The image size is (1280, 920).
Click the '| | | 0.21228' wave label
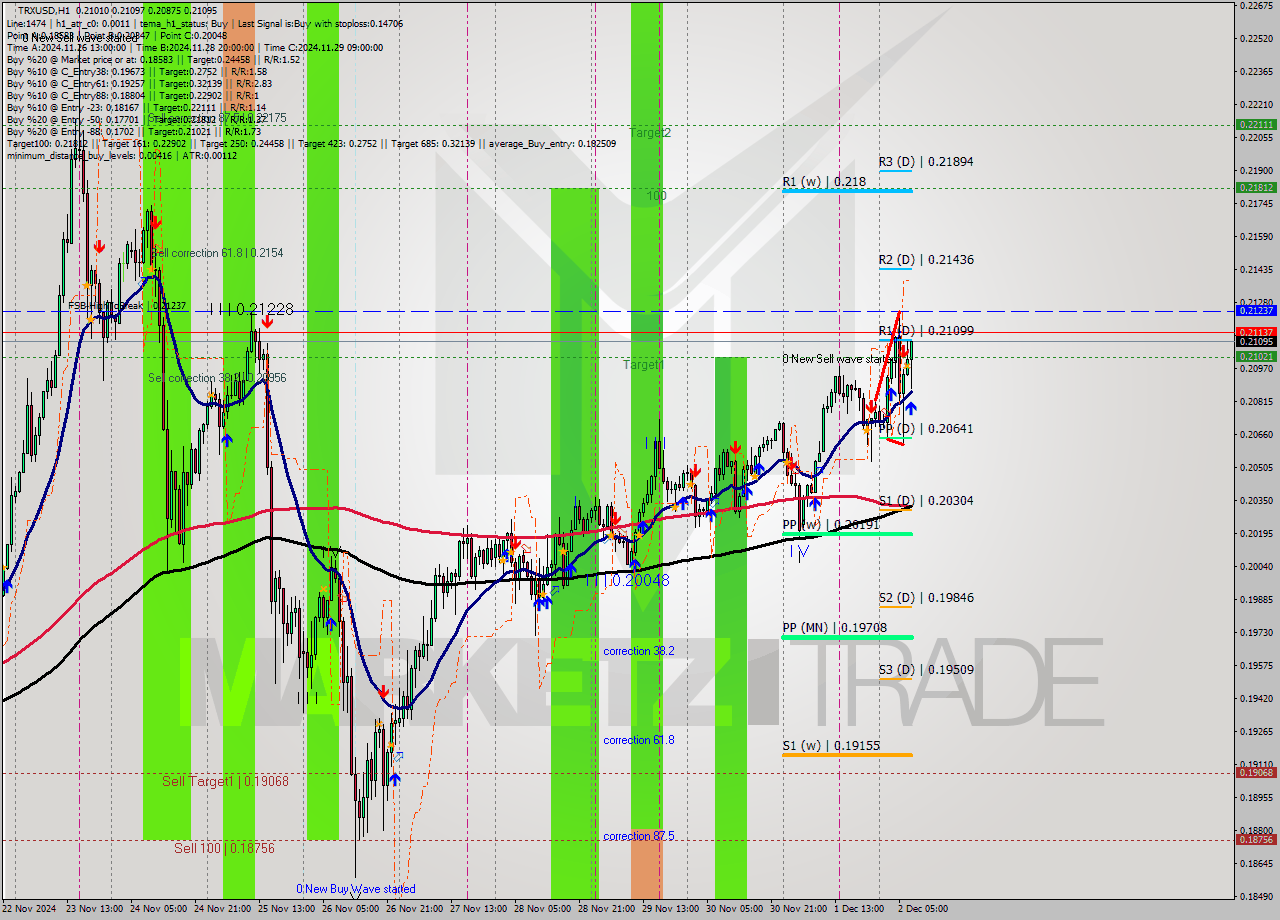tap(251, 309)
